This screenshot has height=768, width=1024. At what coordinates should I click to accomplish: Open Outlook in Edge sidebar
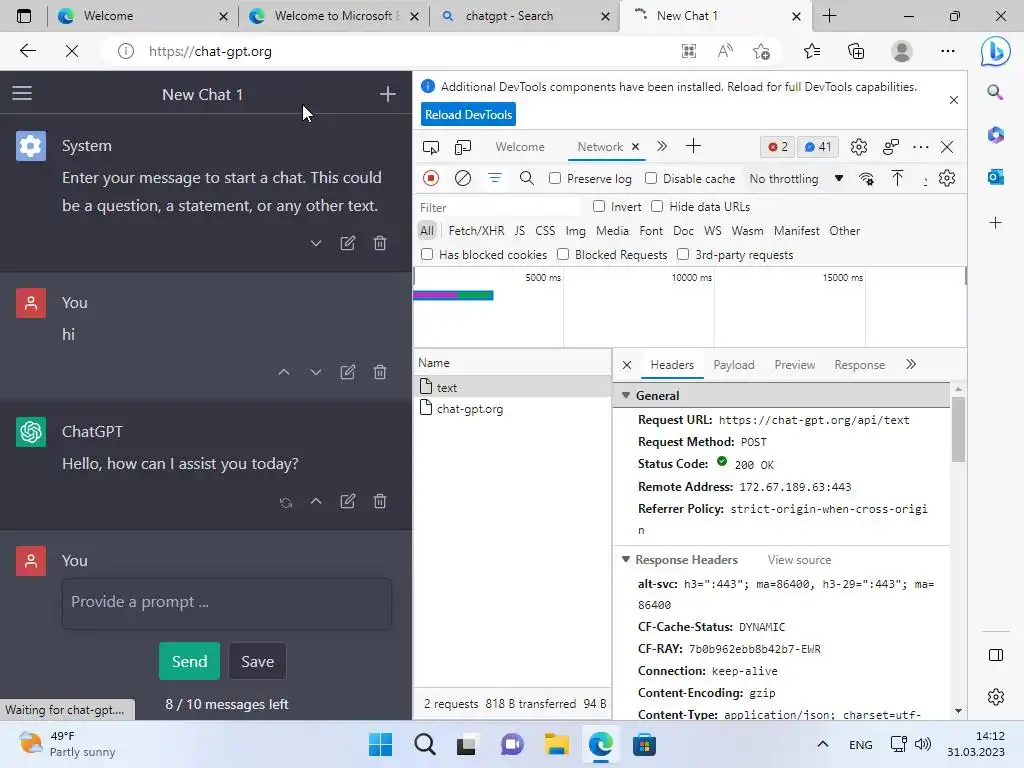[995, 176]
